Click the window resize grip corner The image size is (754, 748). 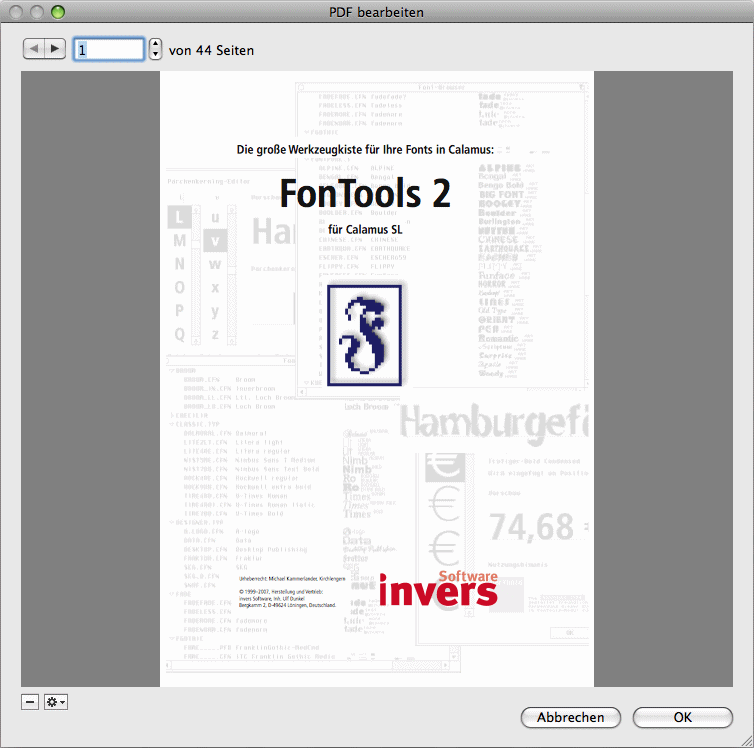click(746, 740)
